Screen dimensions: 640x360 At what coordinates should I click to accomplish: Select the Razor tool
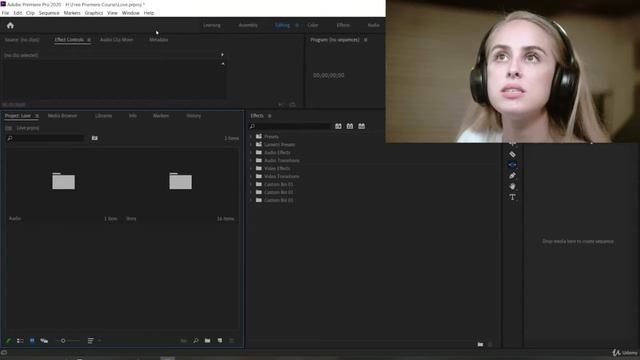[x=512, y=154]
